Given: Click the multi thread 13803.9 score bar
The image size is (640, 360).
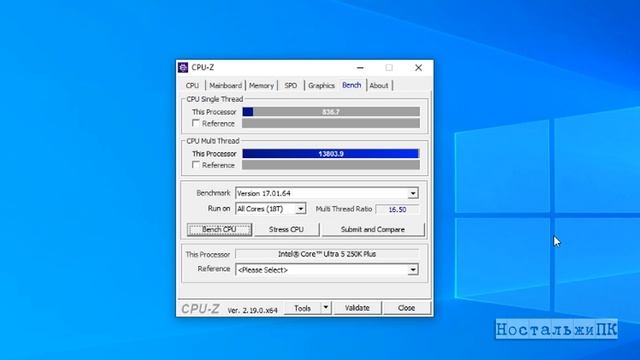Looking at the screenshot, I should tap(331, 153).
